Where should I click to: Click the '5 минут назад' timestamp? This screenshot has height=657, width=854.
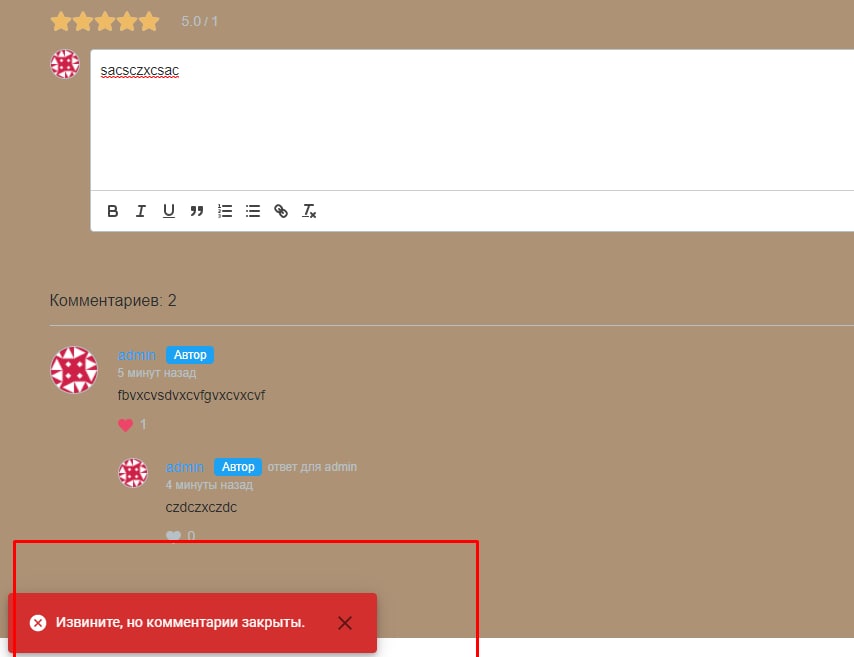tap(157, 373)
